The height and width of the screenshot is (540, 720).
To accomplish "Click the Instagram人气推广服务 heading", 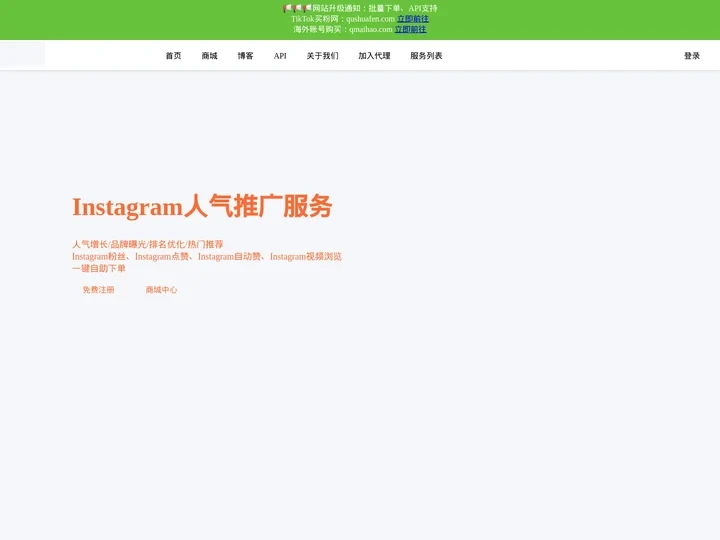I will point(202,206).
